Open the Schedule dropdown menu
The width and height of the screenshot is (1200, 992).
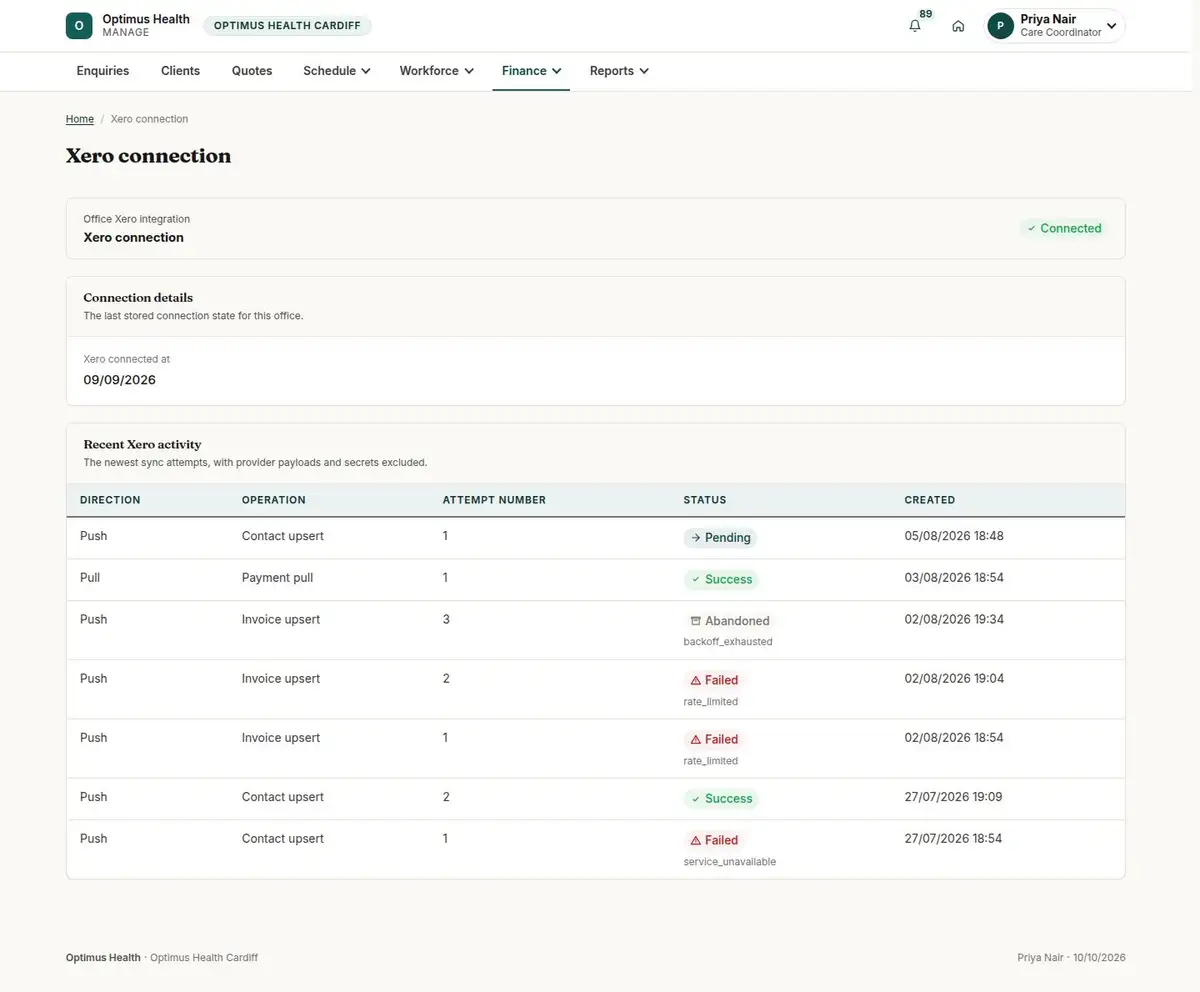[x=337, y=71]
